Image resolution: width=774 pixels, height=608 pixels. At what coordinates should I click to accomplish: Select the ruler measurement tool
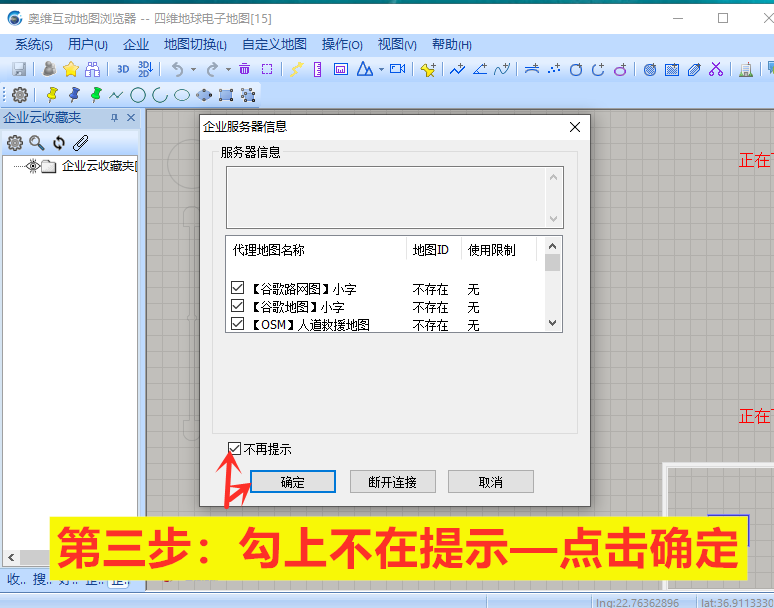click(317, 69)
